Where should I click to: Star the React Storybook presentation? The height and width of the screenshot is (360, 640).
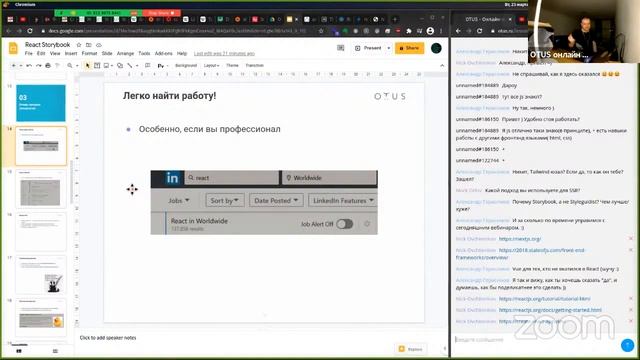point(79,45)
